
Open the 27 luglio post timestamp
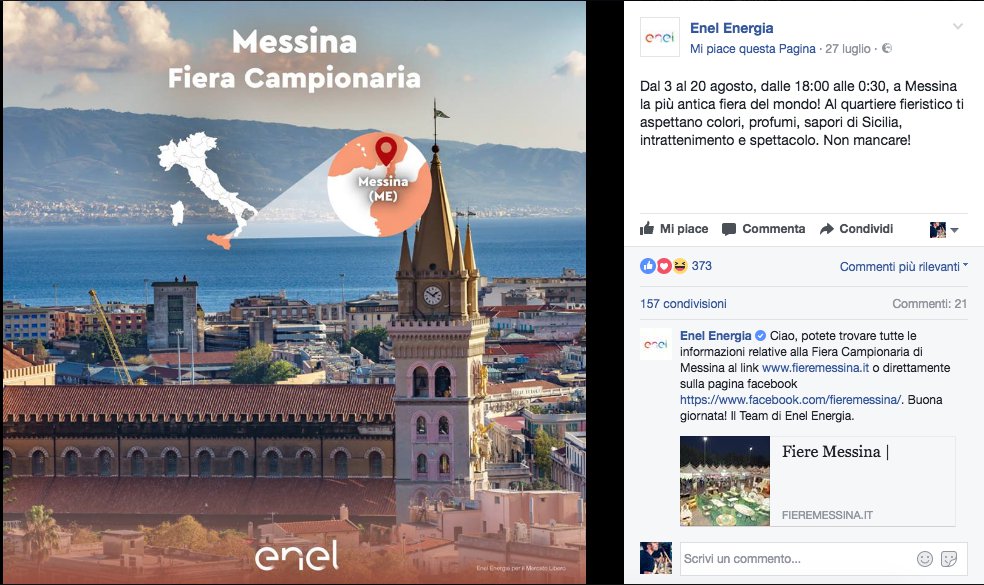click(848, 49)
